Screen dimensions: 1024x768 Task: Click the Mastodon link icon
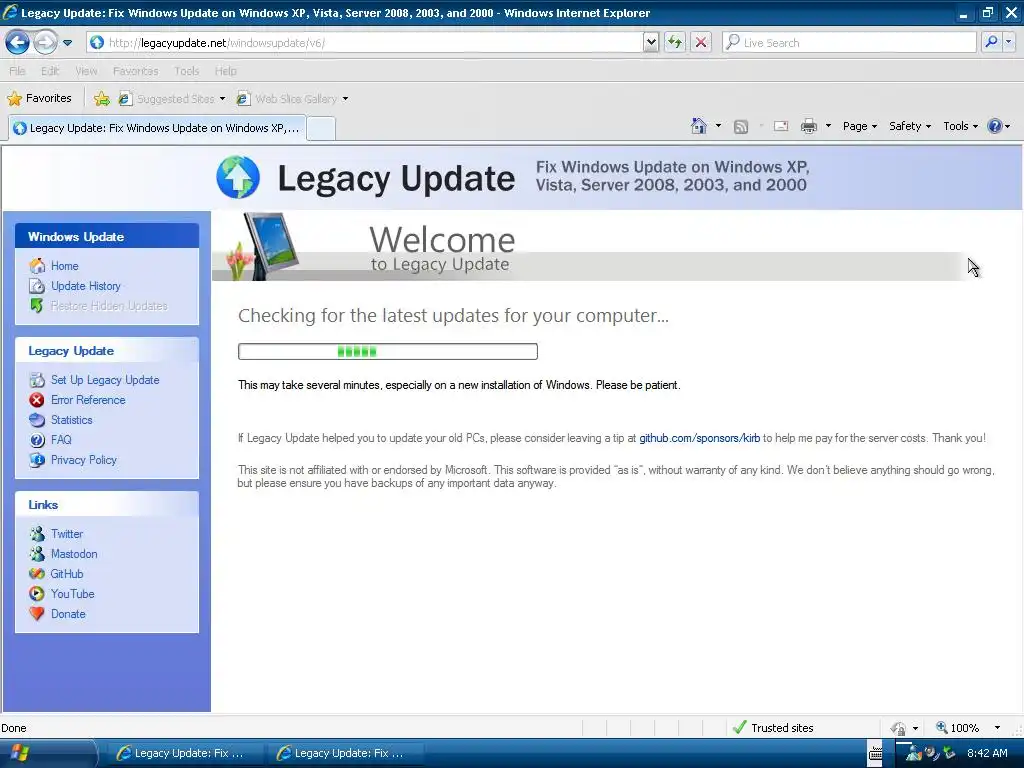click(37, 554)
